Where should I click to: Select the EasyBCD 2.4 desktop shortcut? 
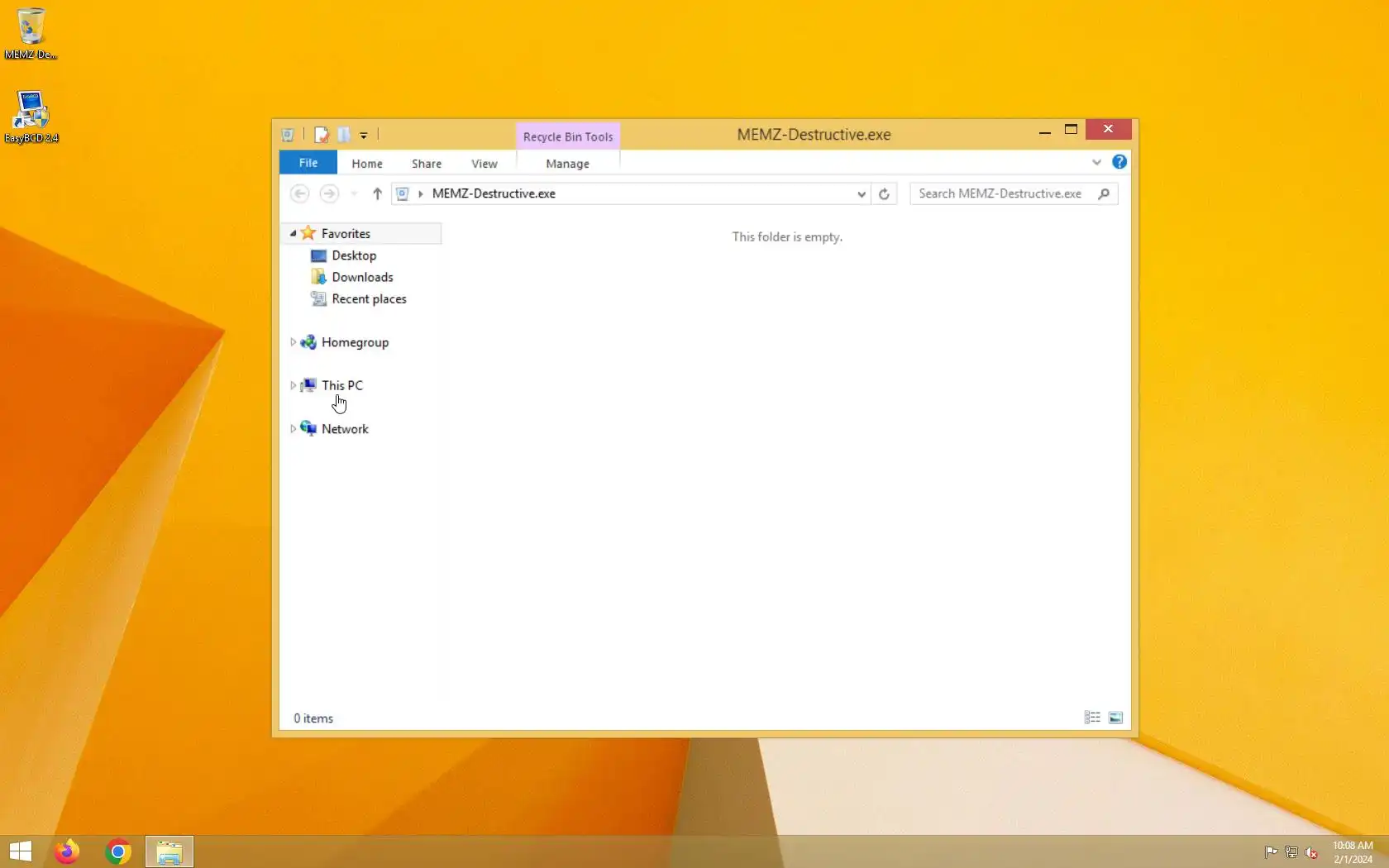tap(31, 117)
